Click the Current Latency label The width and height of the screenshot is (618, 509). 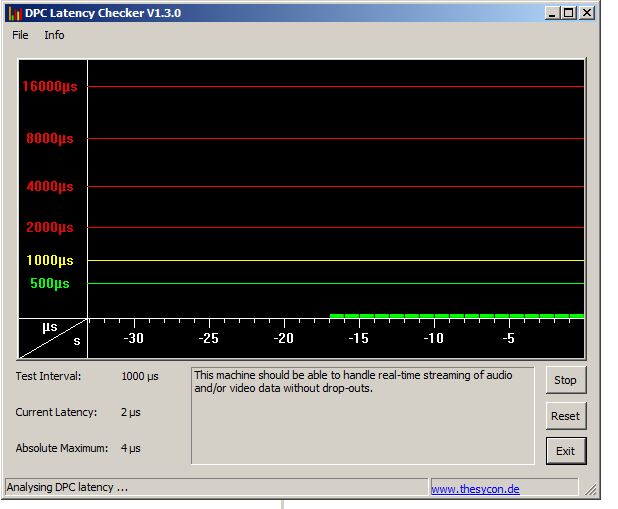pos(56,412)
